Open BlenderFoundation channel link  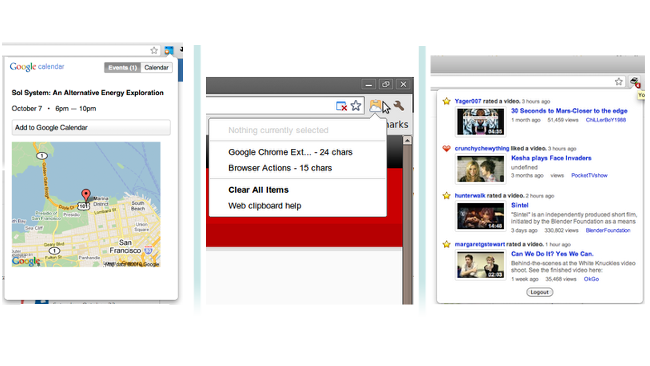608,230
